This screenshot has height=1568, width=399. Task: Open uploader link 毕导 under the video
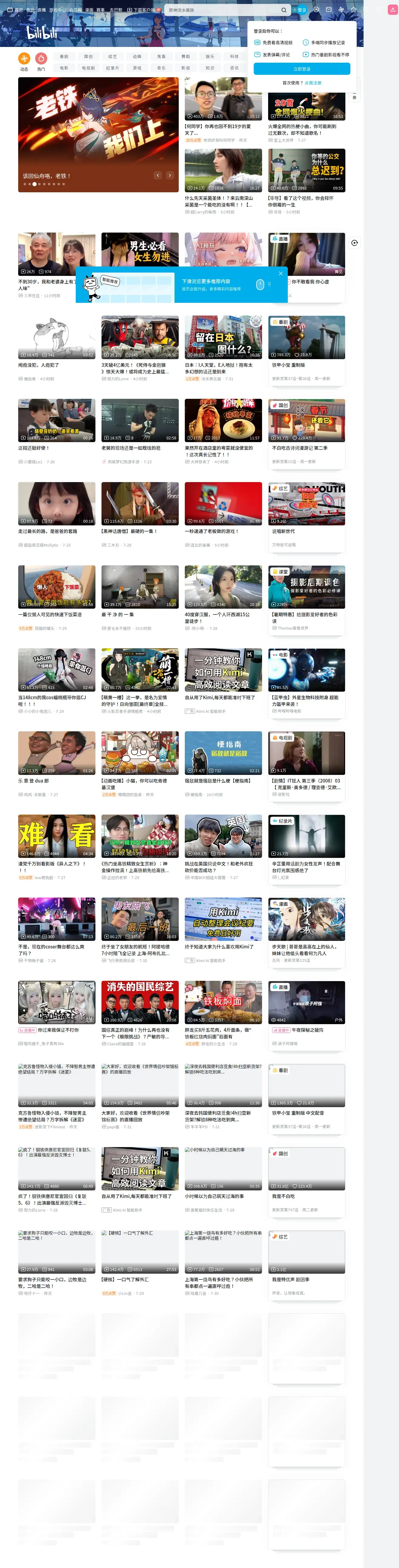278,213
